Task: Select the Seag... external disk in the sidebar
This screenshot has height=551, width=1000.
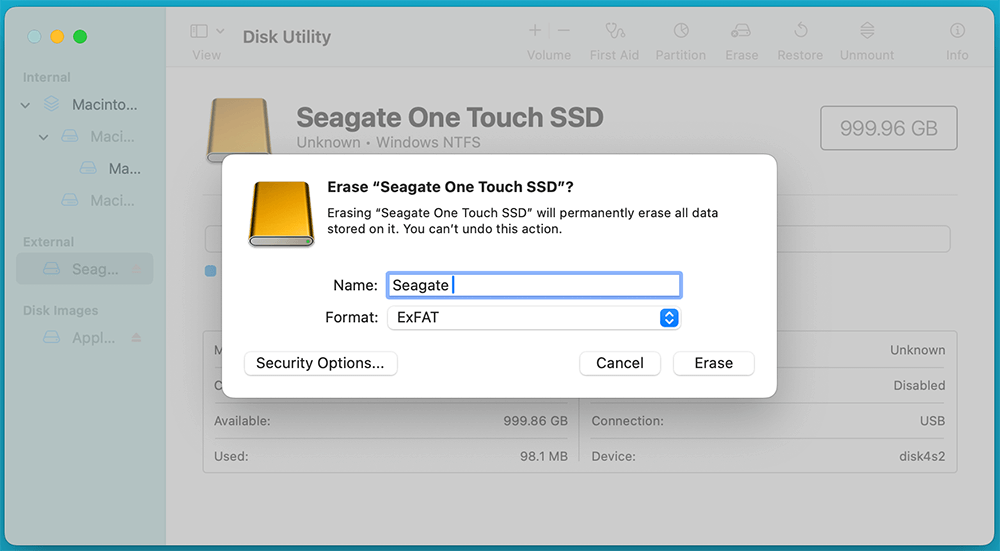Action: [x=85, y=269]
